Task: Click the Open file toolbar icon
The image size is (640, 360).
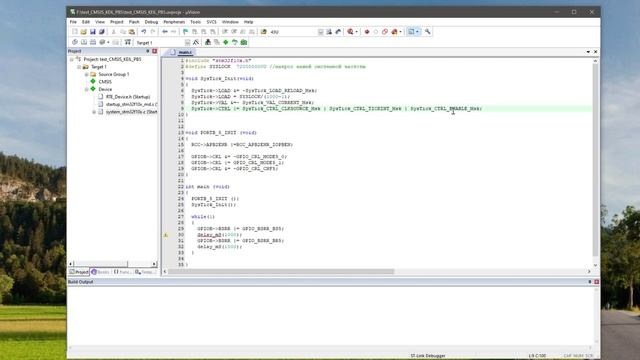Action: [x=84, y=31]
